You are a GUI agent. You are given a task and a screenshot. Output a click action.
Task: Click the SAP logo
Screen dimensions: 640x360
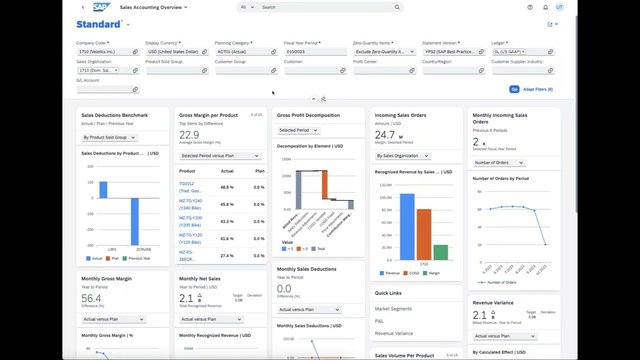click(x=101, y=7)
